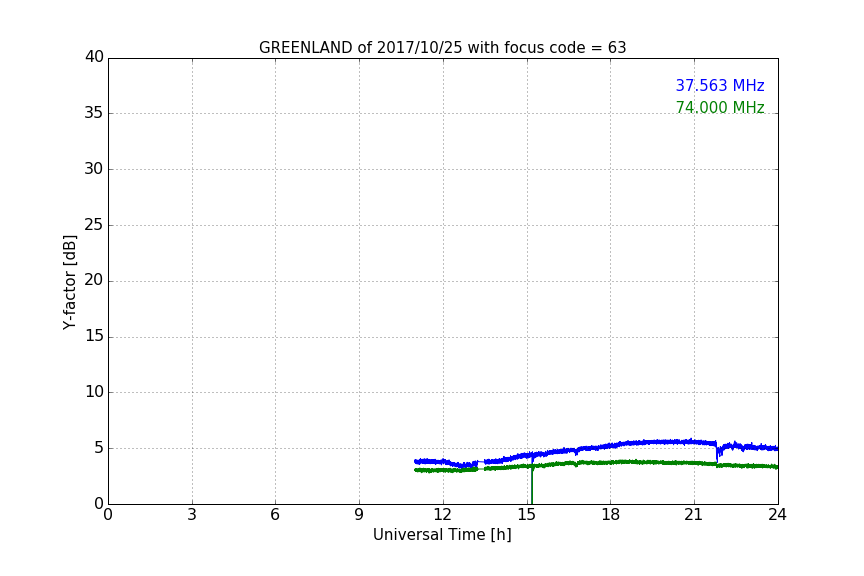Screen dimensions: 864x576
Task: Click y-axis tick label 35
Action: (94, 113)
